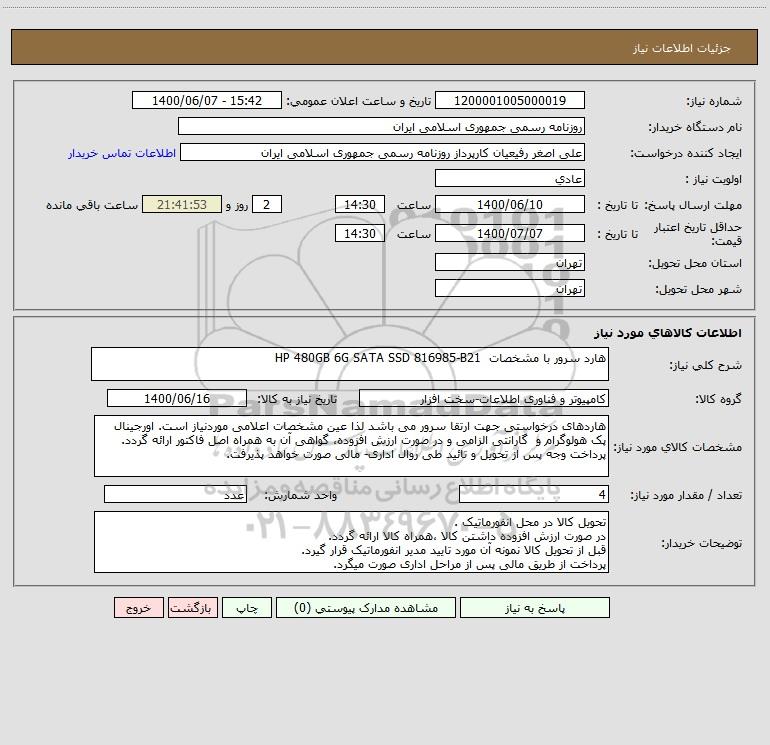Click the price validity time 14:30 field
770x745 pixels.
[x=359, y=233]
